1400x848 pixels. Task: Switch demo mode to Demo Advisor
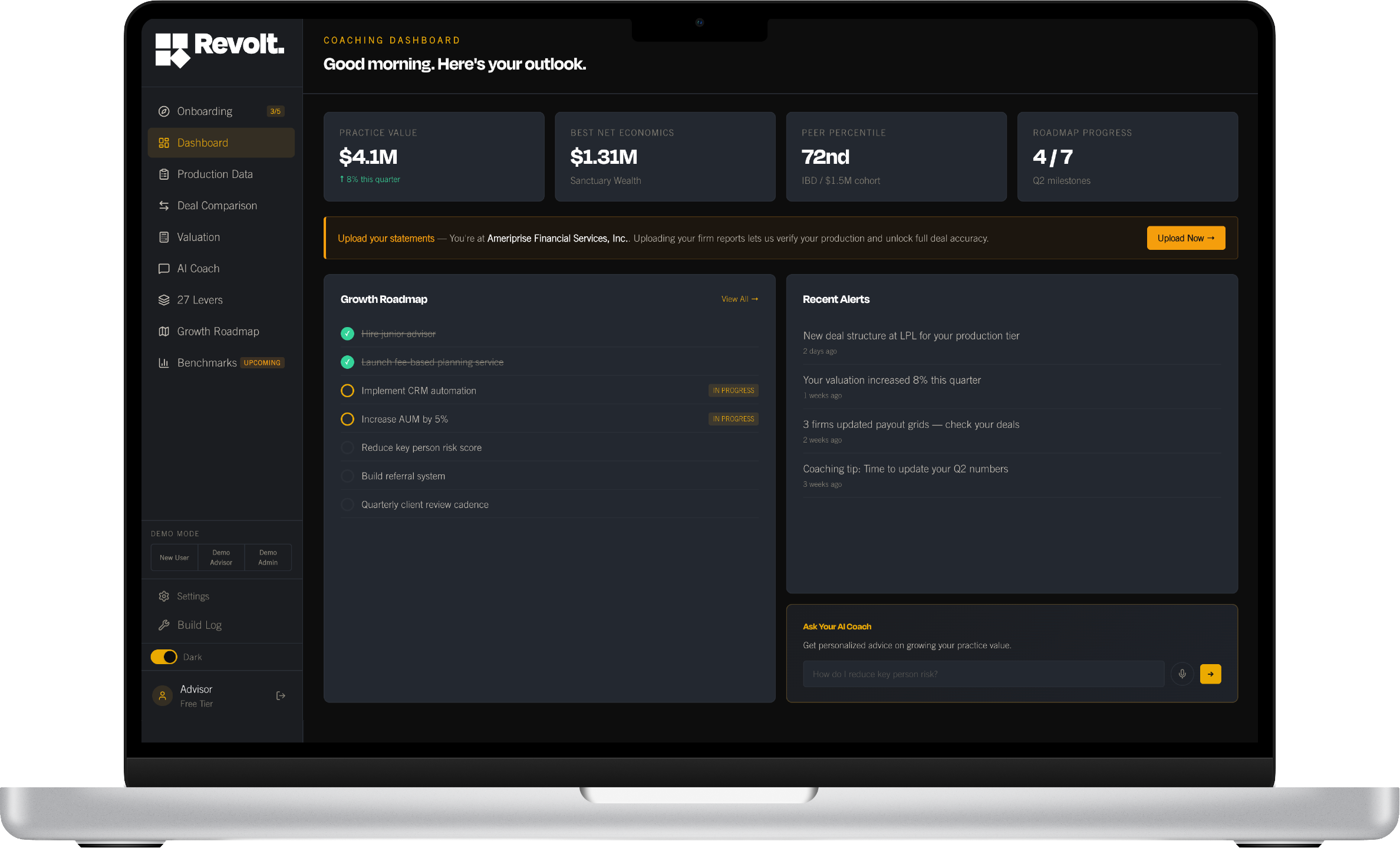pos(221,557)
